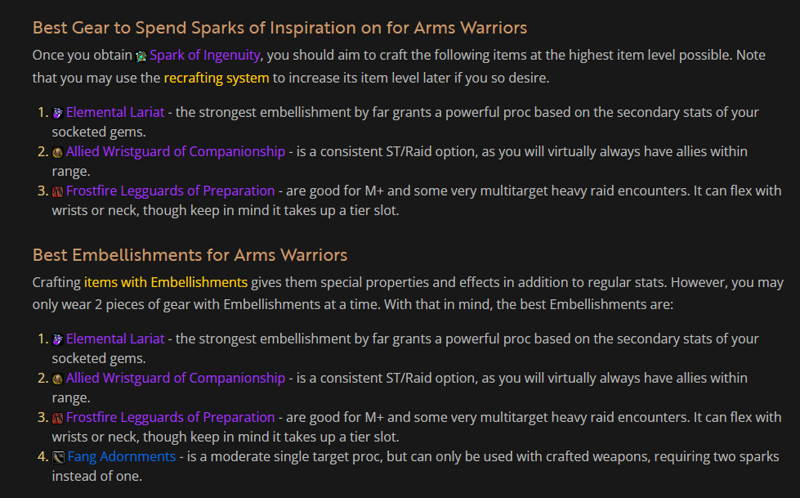Click Allied Wristguard icon in Best Embellishments list

pyautogui.click(x=58, y=379)
